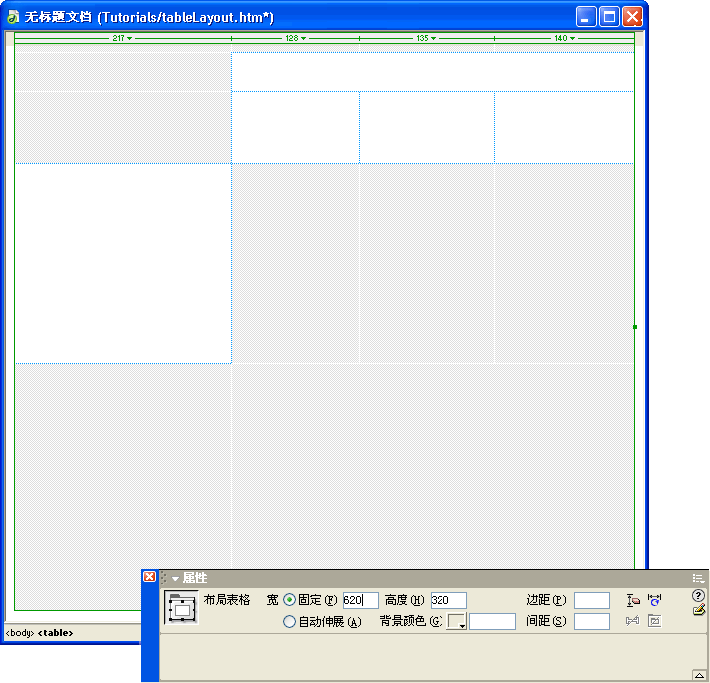Click the height (高度) field showing 320
Viewport: 710px width, 683px height.
[x=448, y=600]
